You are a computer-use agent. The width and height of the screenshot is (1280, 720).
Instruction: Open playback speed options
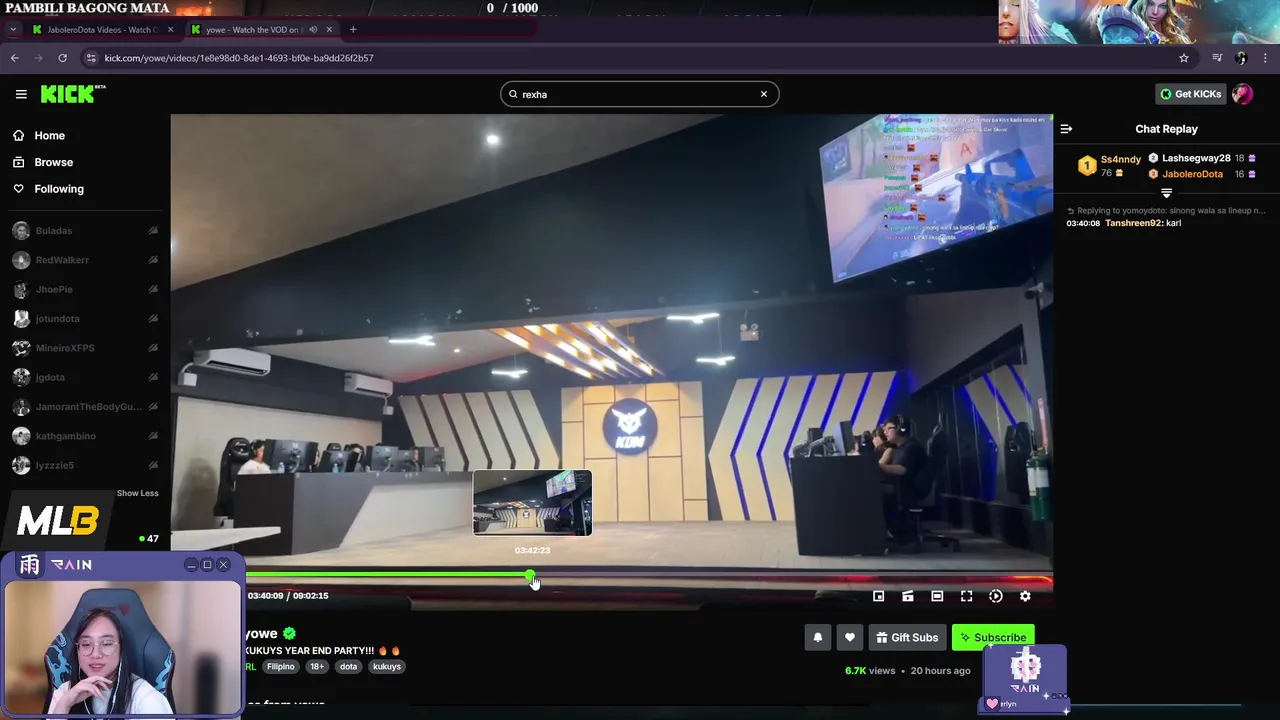[996, 596]
